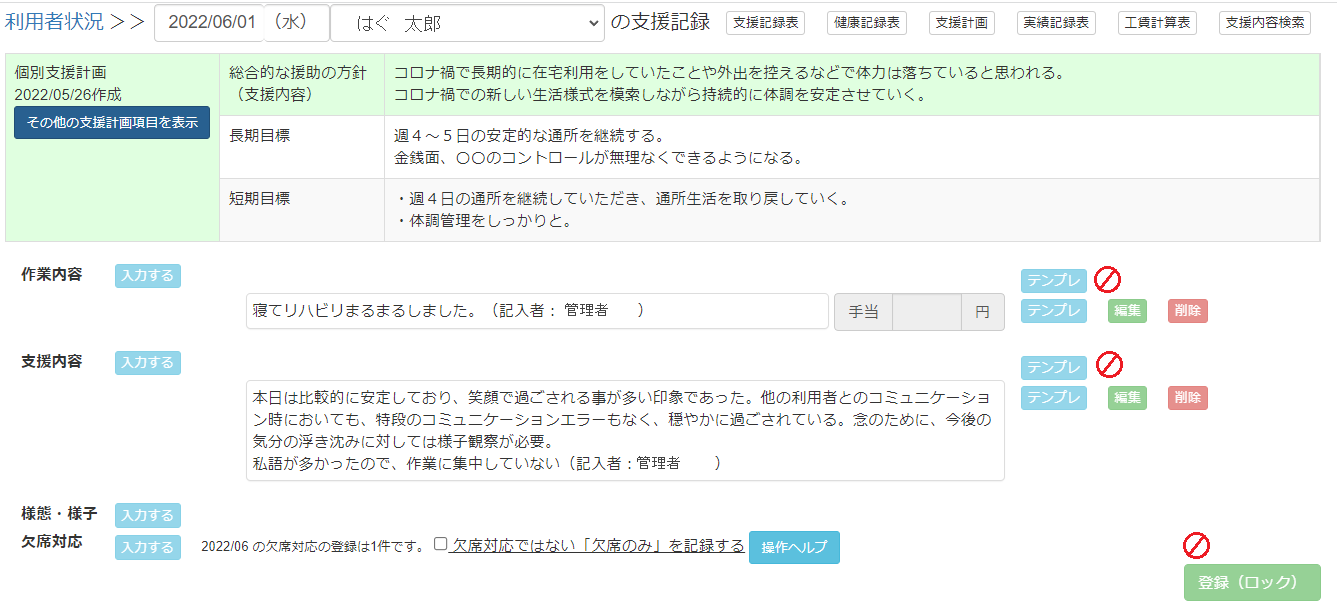Open 支援内容検索
This screenshot has height=613, width=1337.
[1264, 23]
